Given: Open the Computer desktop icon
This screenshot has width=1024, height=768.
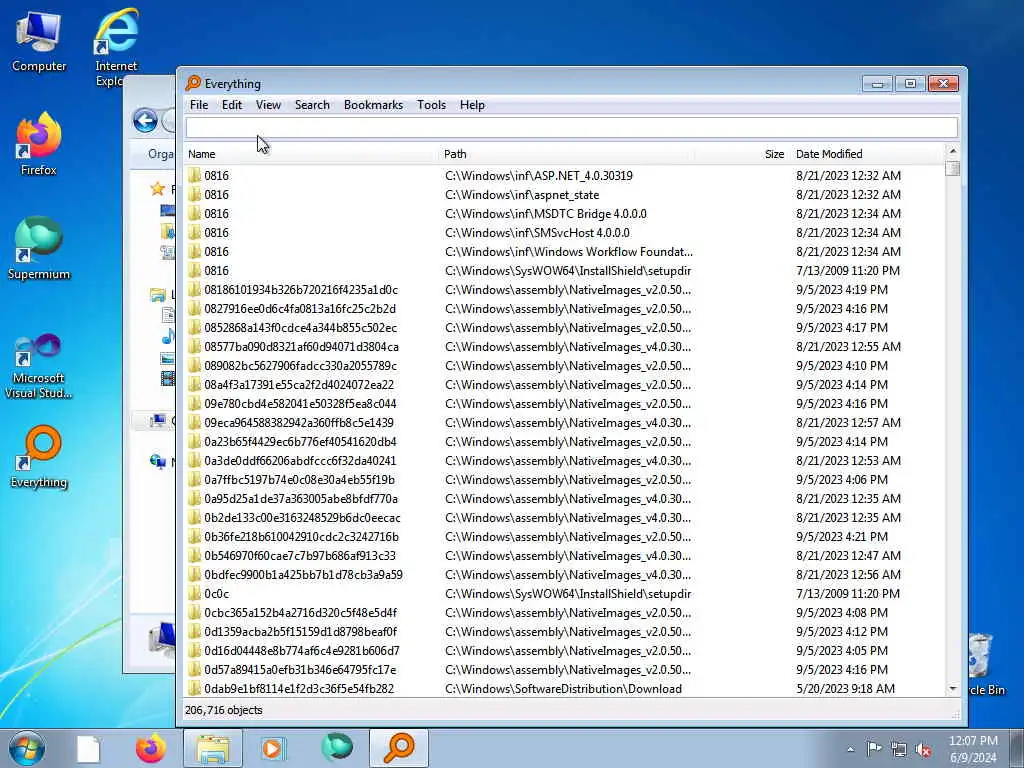Looking at the screenshot, I should pos(39,42).
